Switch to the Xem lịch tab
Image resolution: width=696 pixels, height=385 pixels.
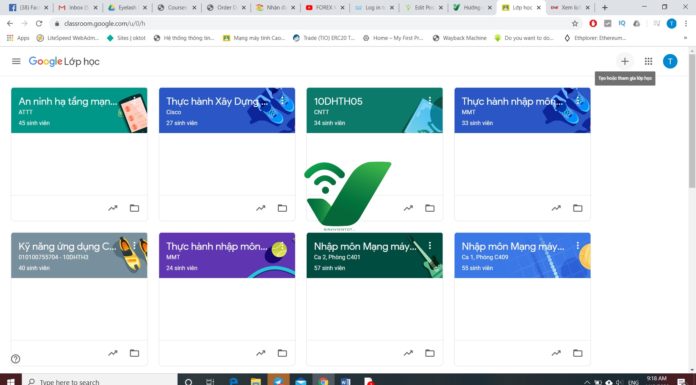tap(570, 8)
